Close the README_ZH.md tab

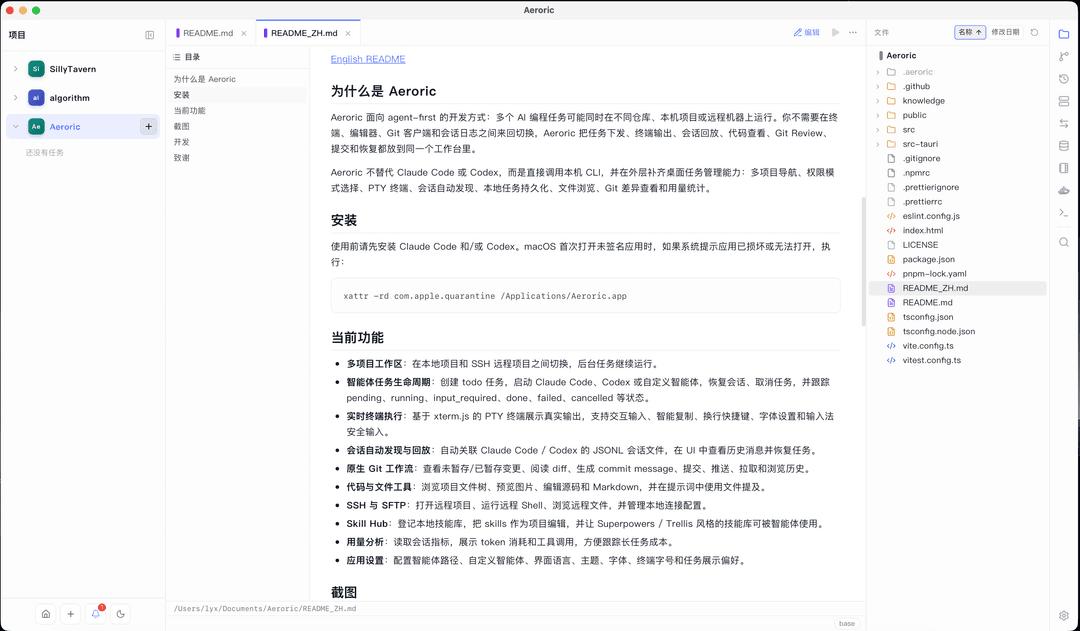(x=348, y=33)
